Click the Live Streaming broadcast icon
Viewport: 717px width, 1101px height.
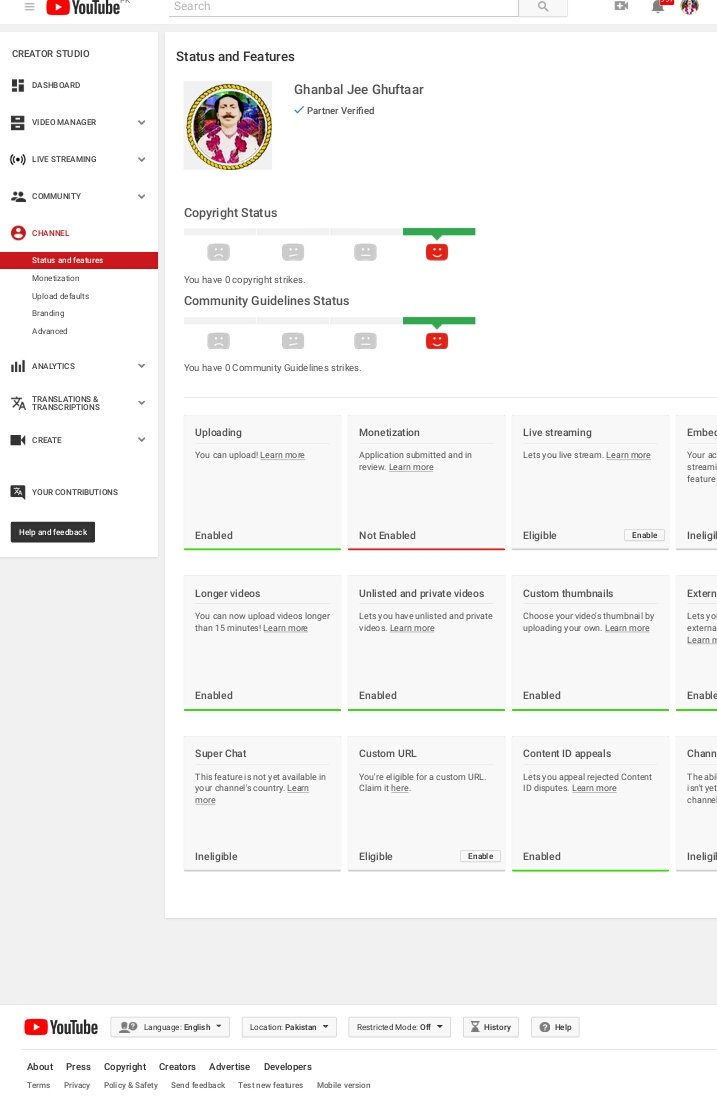click(x=18, y=159)
